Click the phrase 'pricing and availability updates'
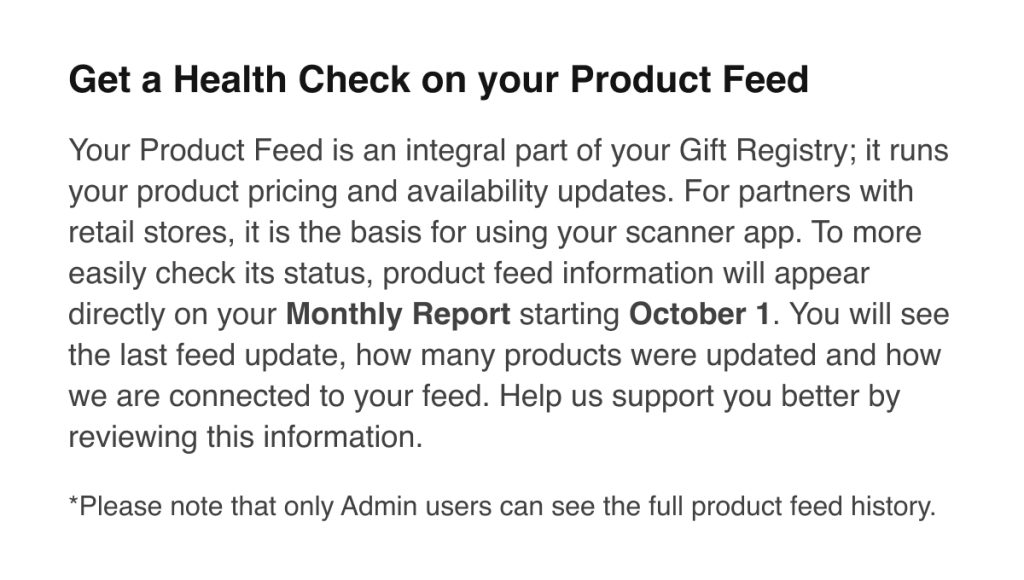 [460, 192]
